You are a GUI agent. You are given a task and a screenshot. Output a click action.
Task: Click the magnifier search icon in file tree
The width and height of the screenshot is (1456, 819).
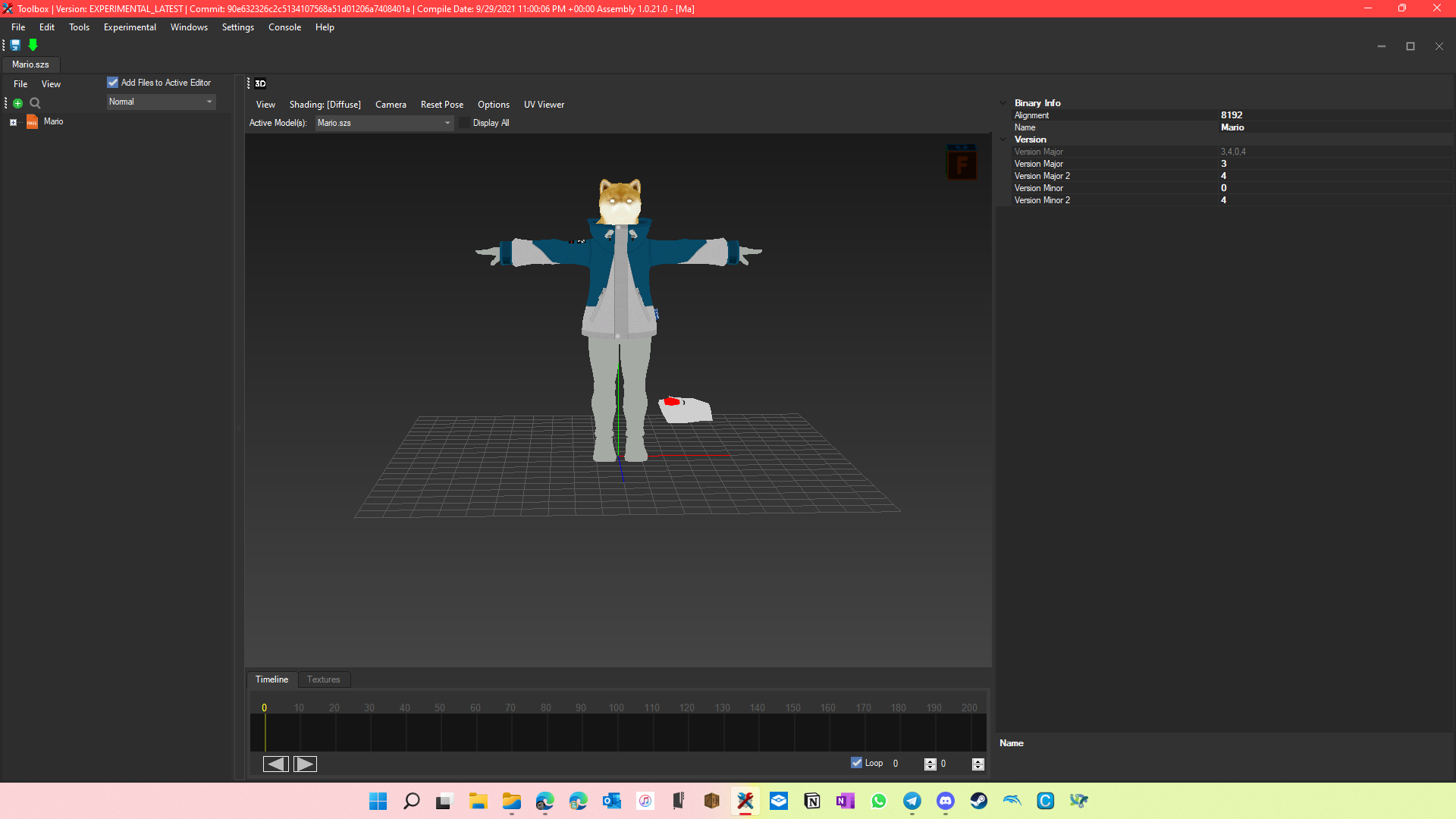35,103
